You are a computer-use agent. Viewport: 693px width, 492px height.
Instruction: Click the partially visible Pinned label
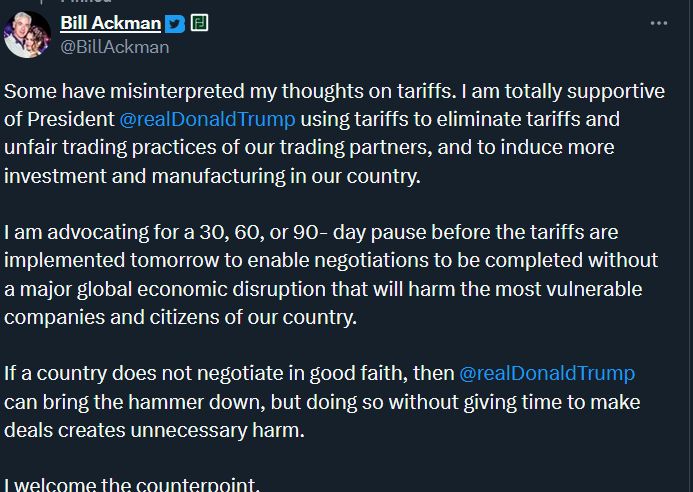click(x=86, y=1)
